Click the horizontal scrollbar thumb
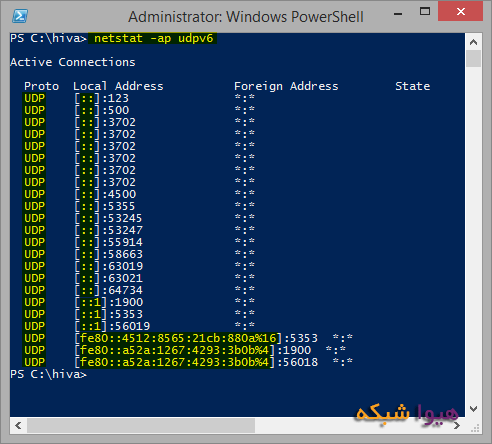This screenshot has width=492, height=444. [x=141, y=425]
